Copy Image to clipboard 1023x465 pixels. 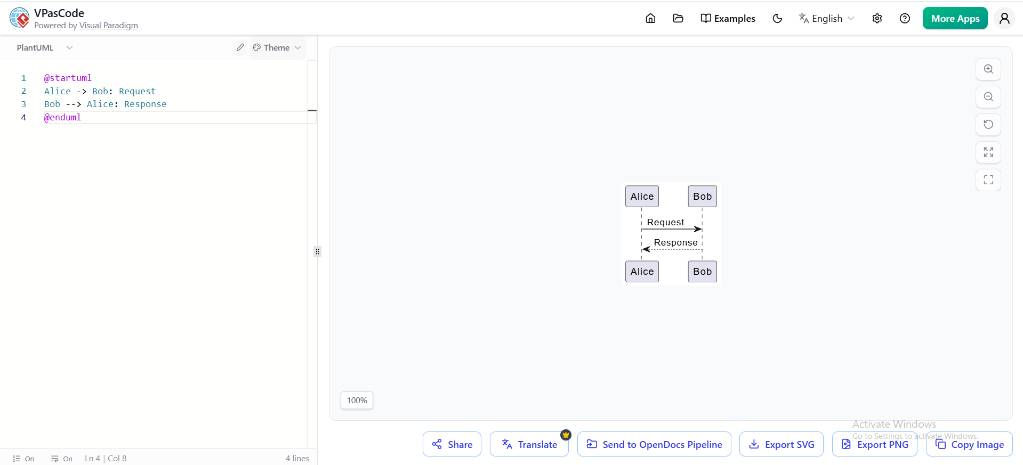970,444
